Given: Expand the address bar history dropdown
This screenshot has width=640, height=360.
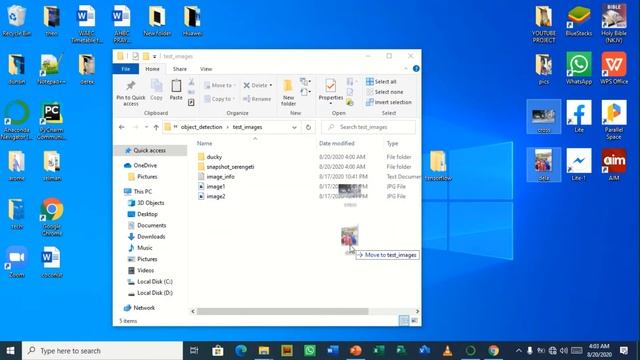Looking at the screenshot, I should click(294, 127).
